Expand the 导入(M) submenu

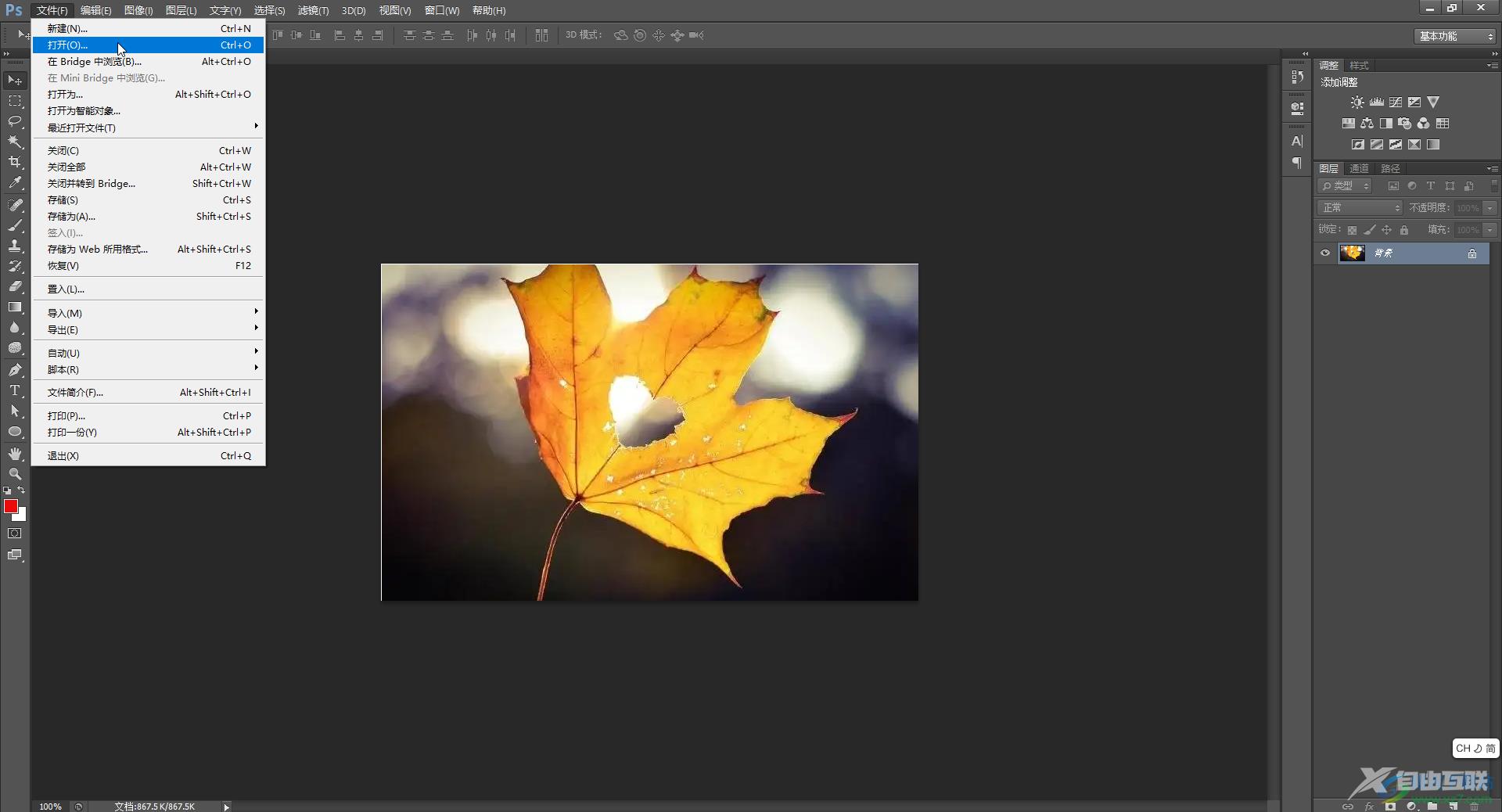coord(149,313)
